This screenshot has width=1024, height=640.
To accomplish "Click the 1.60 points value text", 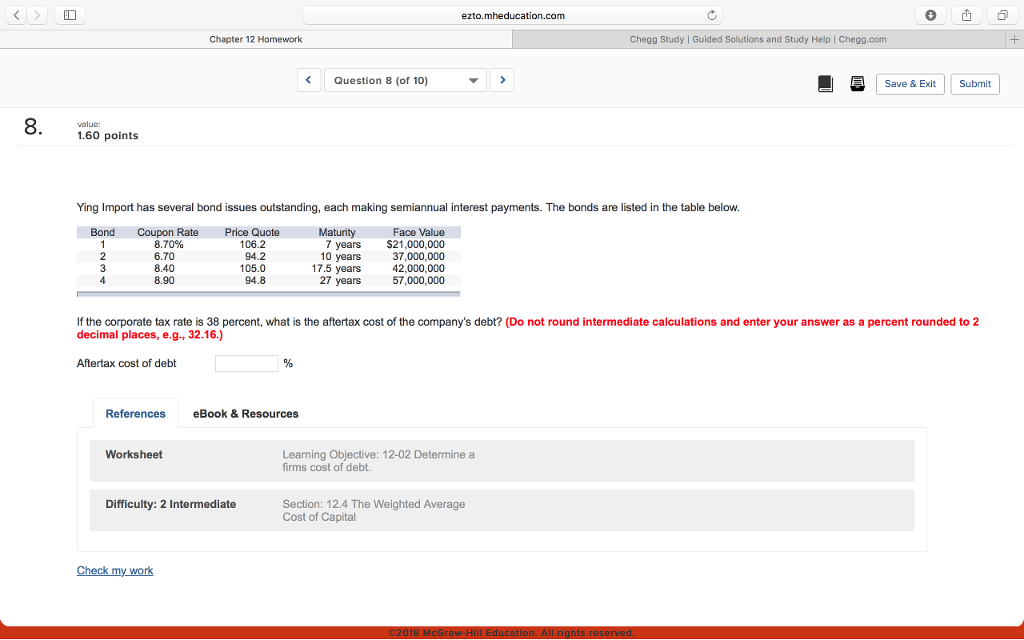I will pos(108,136).
